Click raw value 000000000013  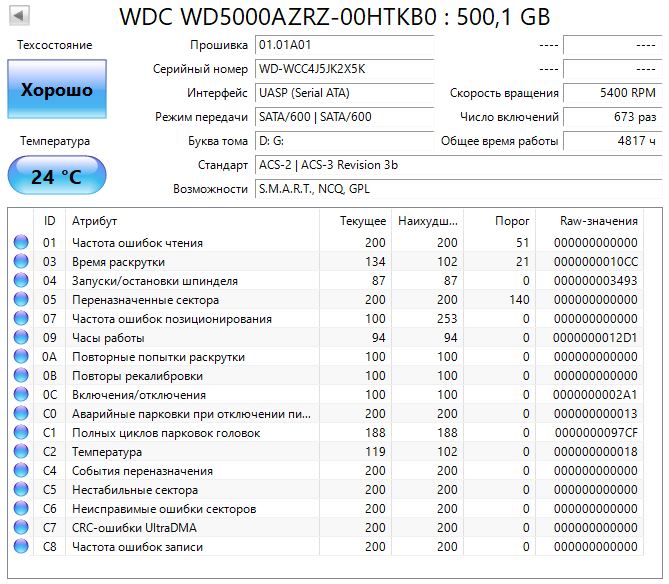[x=596, y=413]
